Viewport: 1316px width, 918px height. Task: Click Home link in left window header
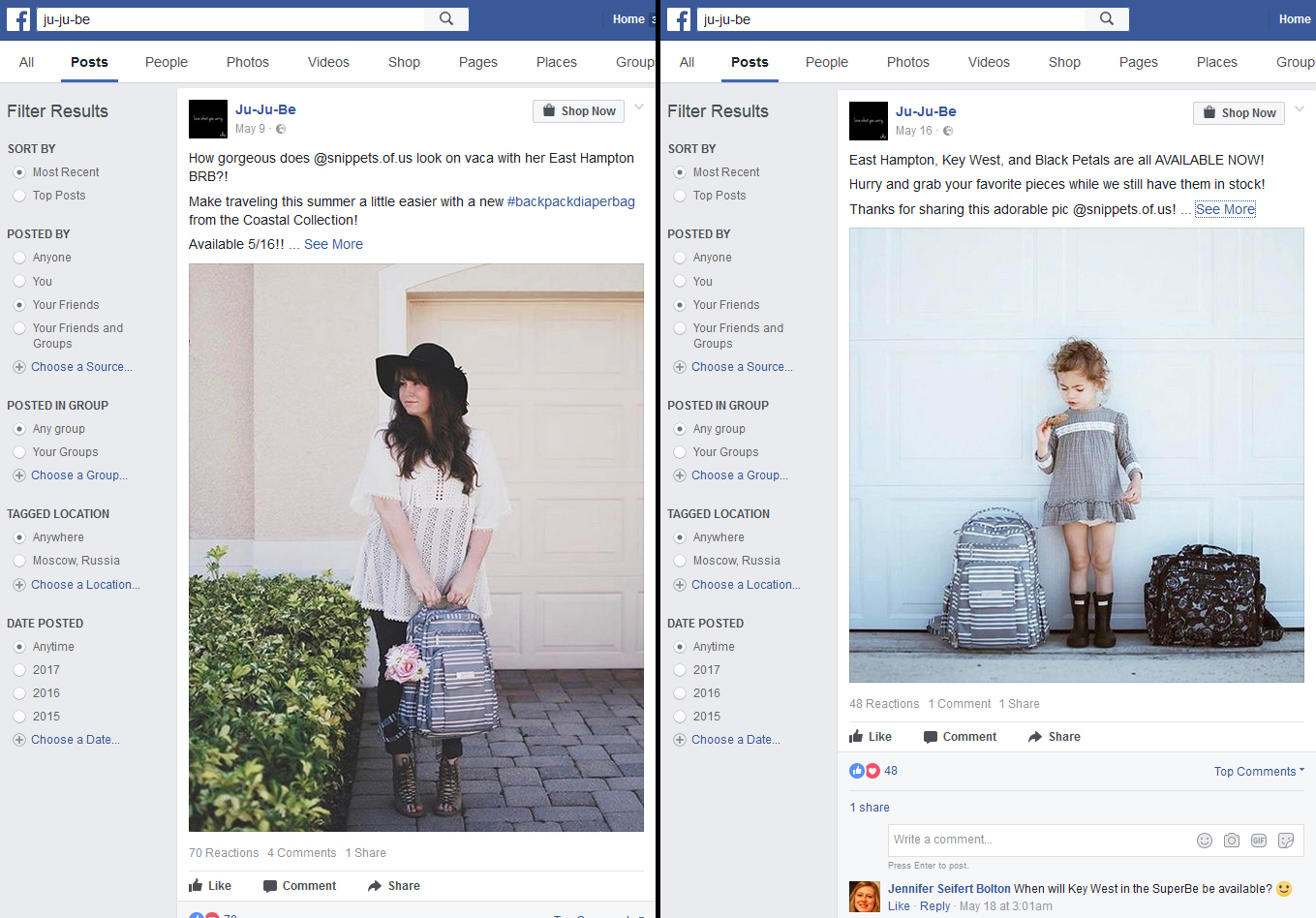pyautogui.click(x=628, y=19)
